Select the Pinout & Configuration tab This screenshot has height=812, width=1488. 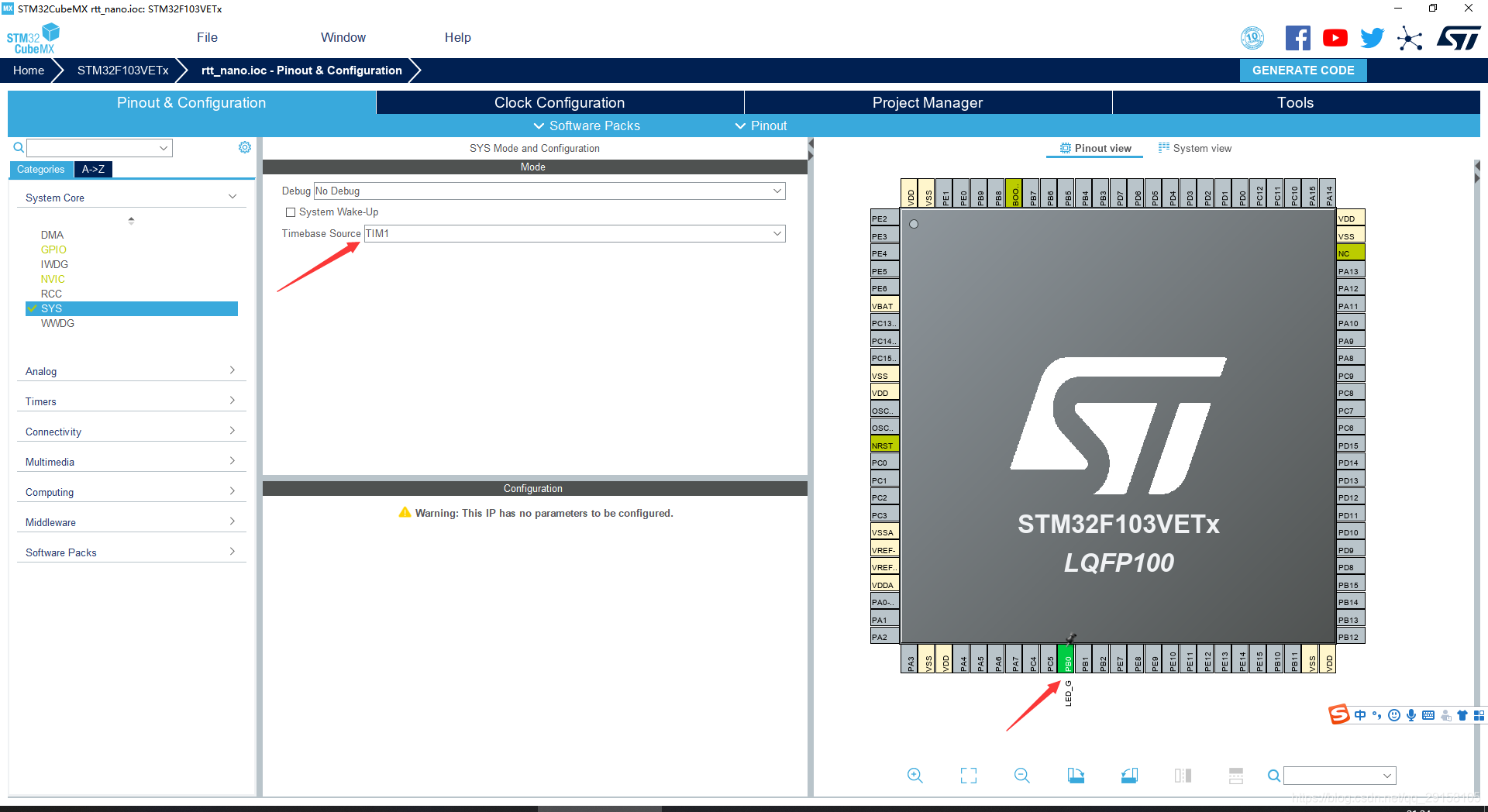[191, 102]
